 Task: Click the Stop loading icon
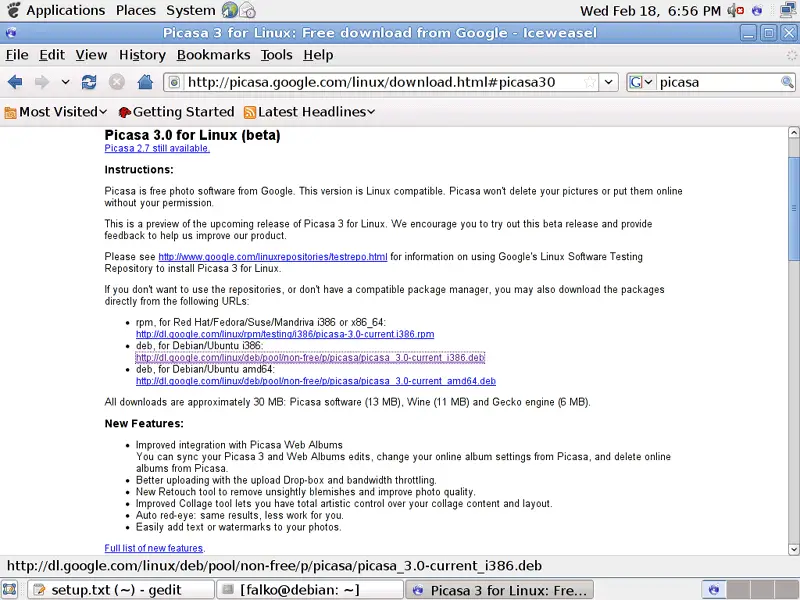coord(117,82)
